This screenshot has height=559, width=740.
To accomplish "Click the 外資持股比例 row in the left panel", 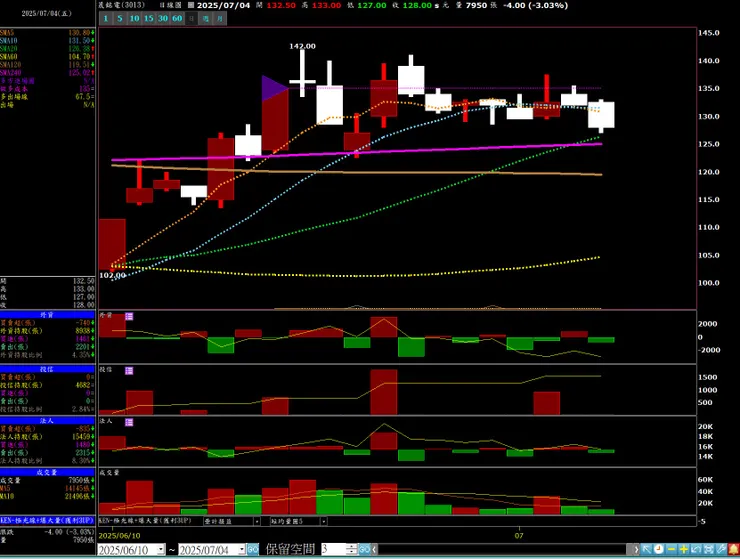I will point(47,355).
